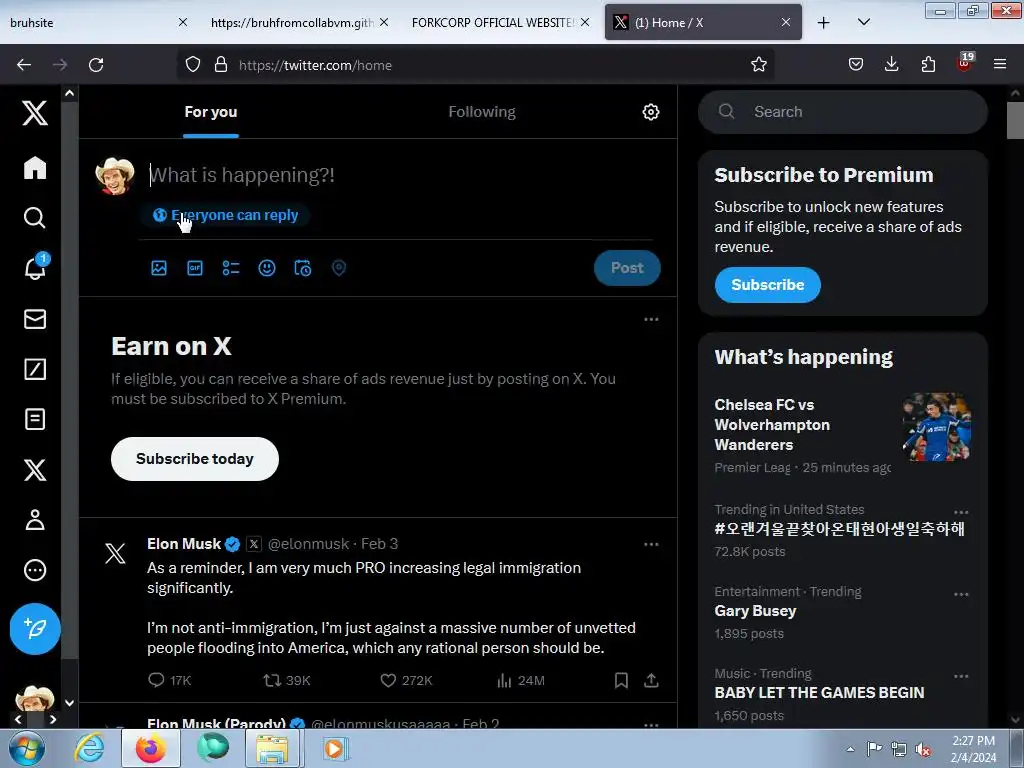Image resolution: width=1024 pixels, height=768 pixels.
Task: Schedule the post with calendar icon
Action: (x=302, y=268)
